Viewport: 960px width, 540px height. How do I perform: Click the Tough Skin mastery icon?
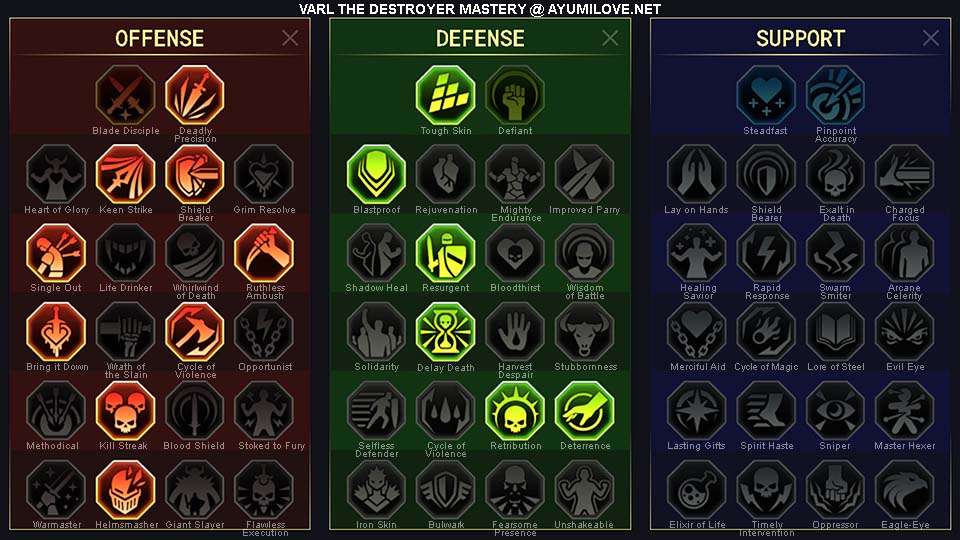pyautogui.click(x=445, y=95)
